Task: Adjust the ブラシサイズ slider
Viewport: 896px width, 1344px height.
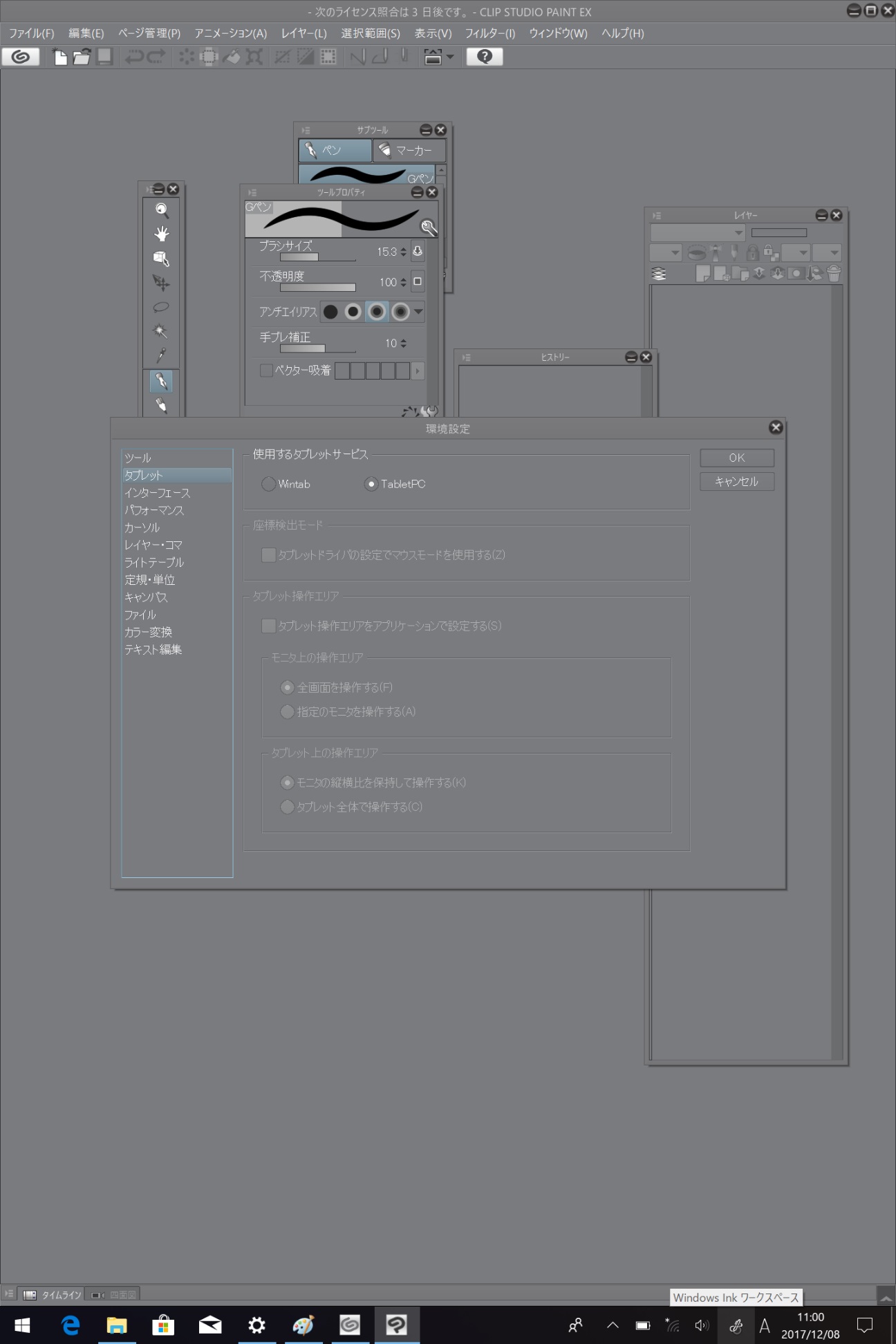Action: [x=317, y=257]
